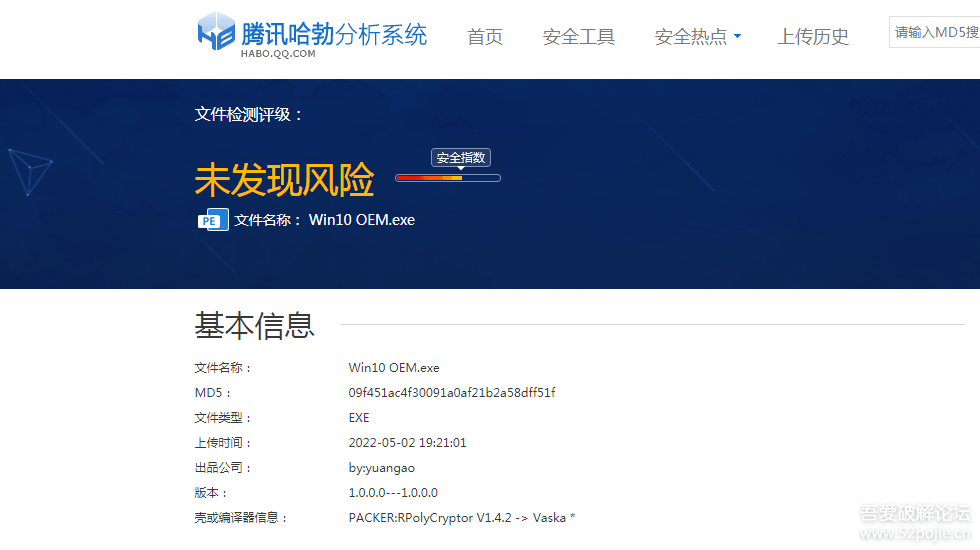Select the version 1.0.0.0---1.0.0.0 value
Screen dimensions: 980x550
[x=393, y=492]
